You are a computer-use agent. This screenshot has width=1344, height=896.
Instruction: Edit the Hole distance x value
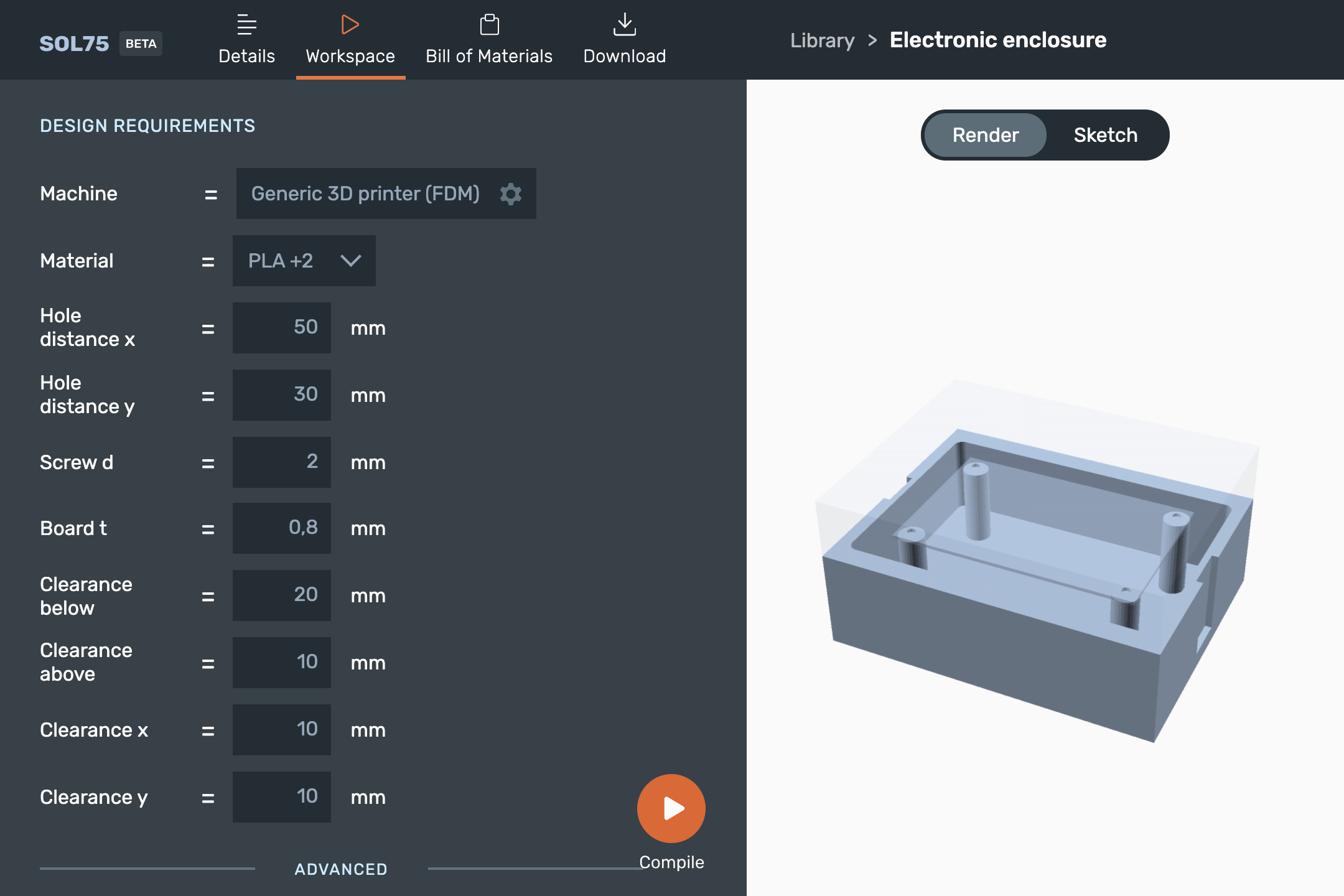click(x=282, y=328)
